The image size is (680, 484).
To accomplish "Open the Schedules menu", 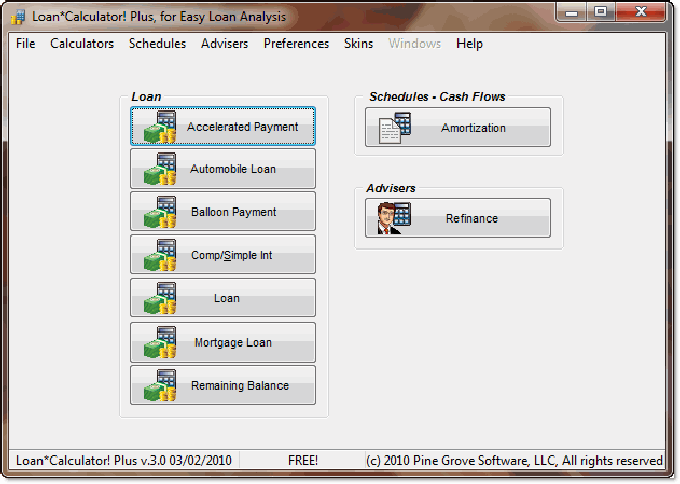I will [157, 44].
